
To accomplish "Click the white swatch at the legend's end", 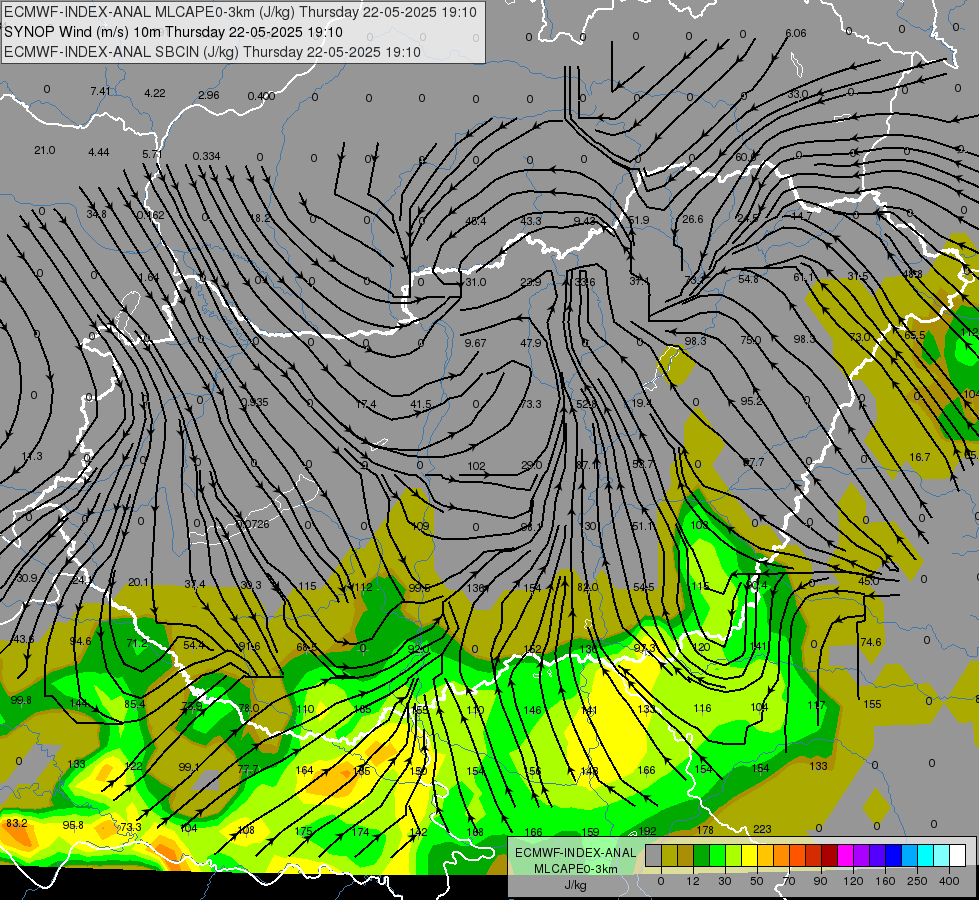I will click(x=957, y=855).
